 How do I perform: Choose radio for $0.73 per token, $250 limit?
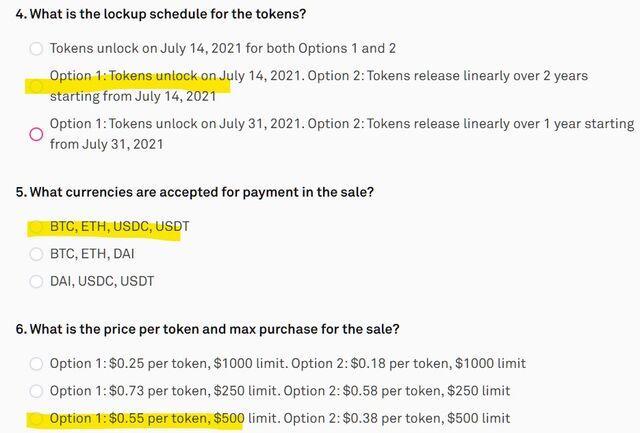36,391
